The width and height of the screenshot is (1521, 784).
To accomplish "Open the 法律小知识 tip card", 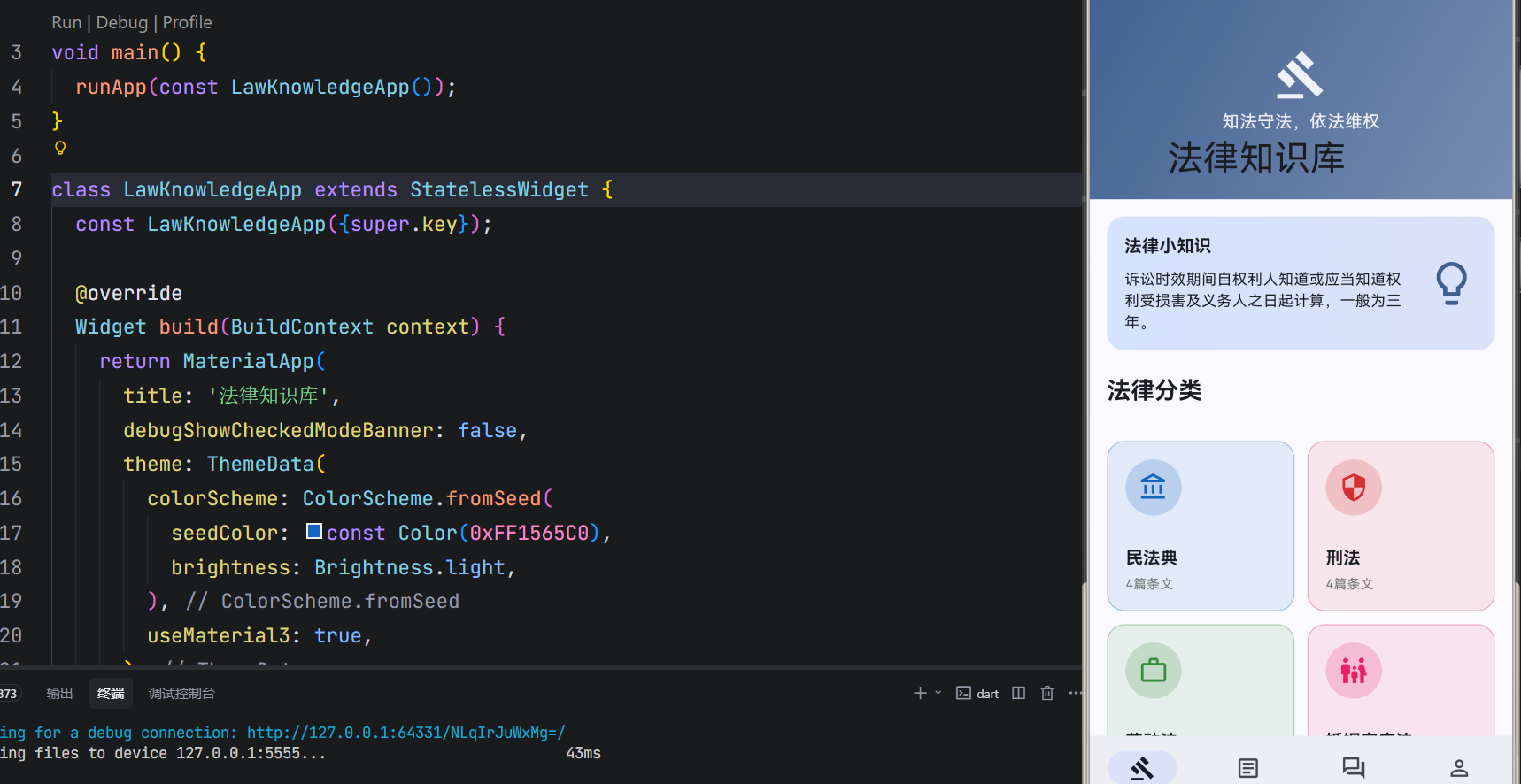I will (1301, 283).
